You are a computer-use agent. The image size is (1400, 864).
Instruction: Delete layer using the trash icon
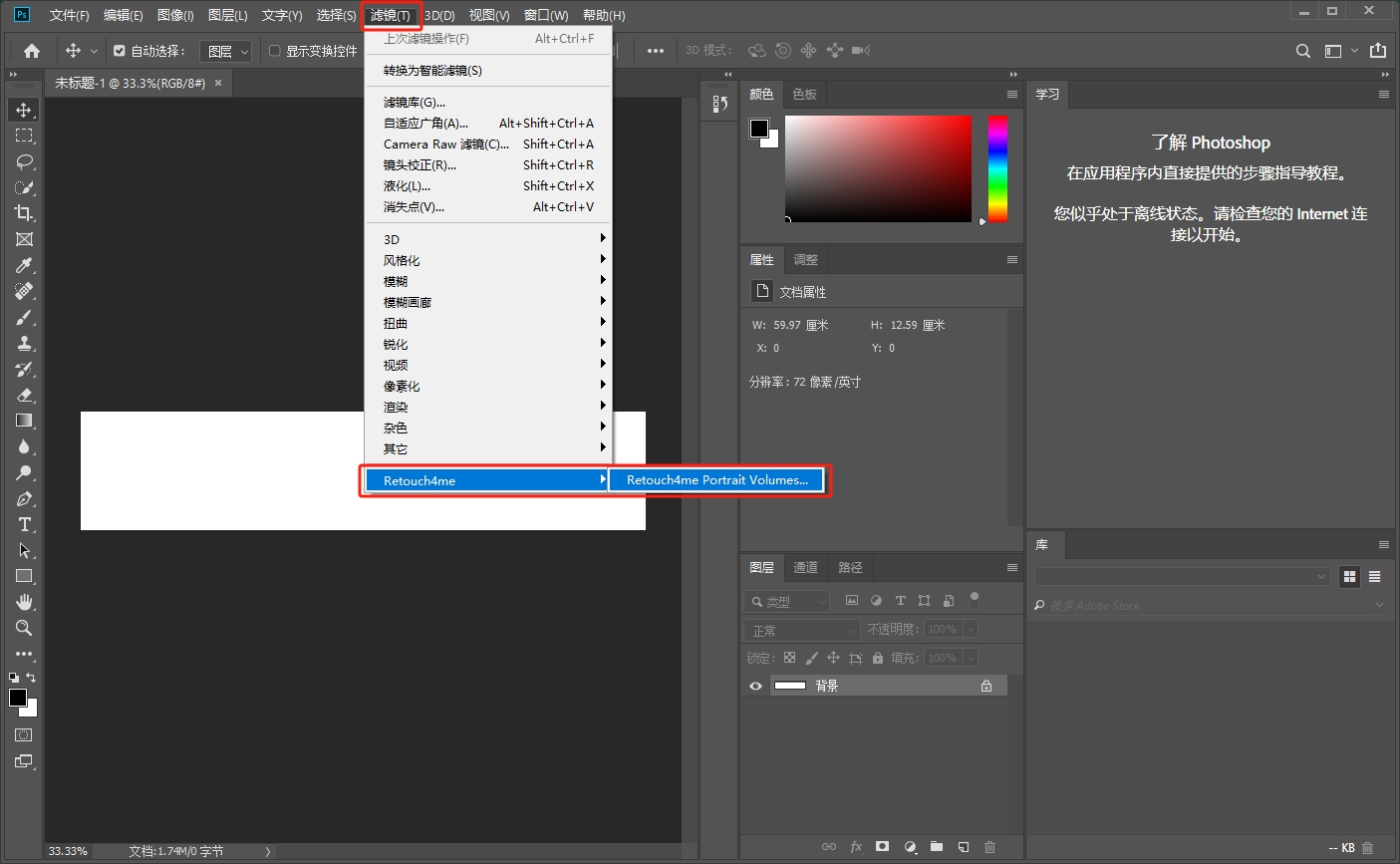(x=989, y=846)
